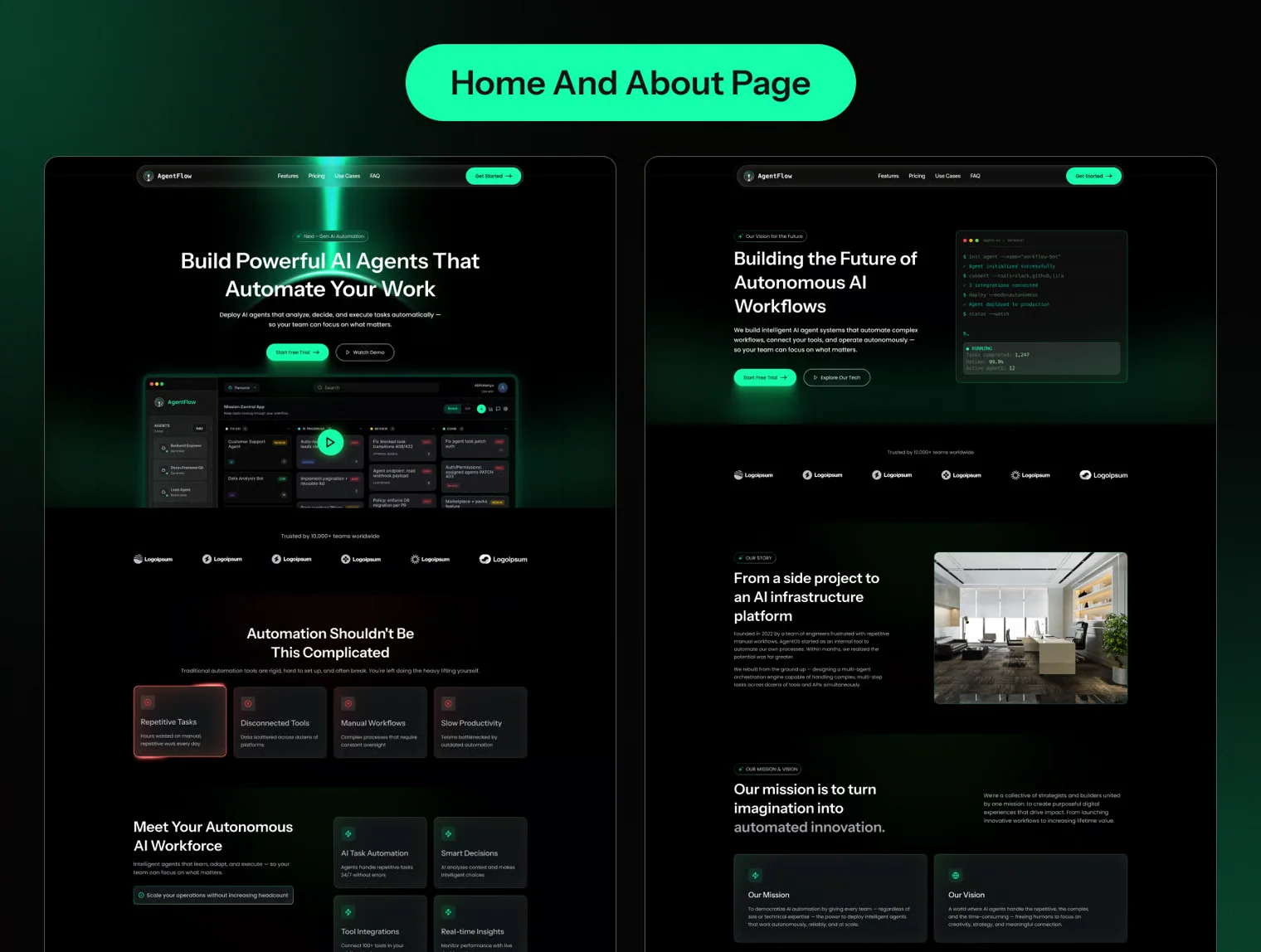Select the Docs+Frontend QA agent in sidebar
Image resolution: width=1261 pixels, height=952 pixels.
[x=182, y=470]
